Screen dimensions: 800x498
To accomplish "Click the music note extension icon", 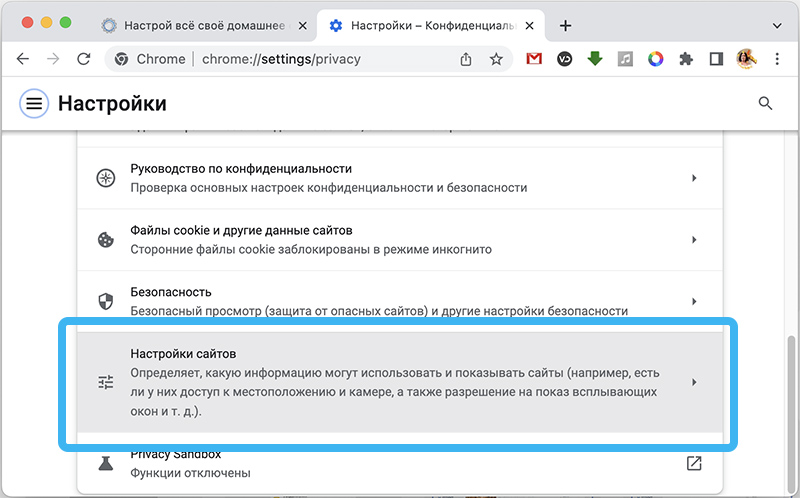I will 625,59.
